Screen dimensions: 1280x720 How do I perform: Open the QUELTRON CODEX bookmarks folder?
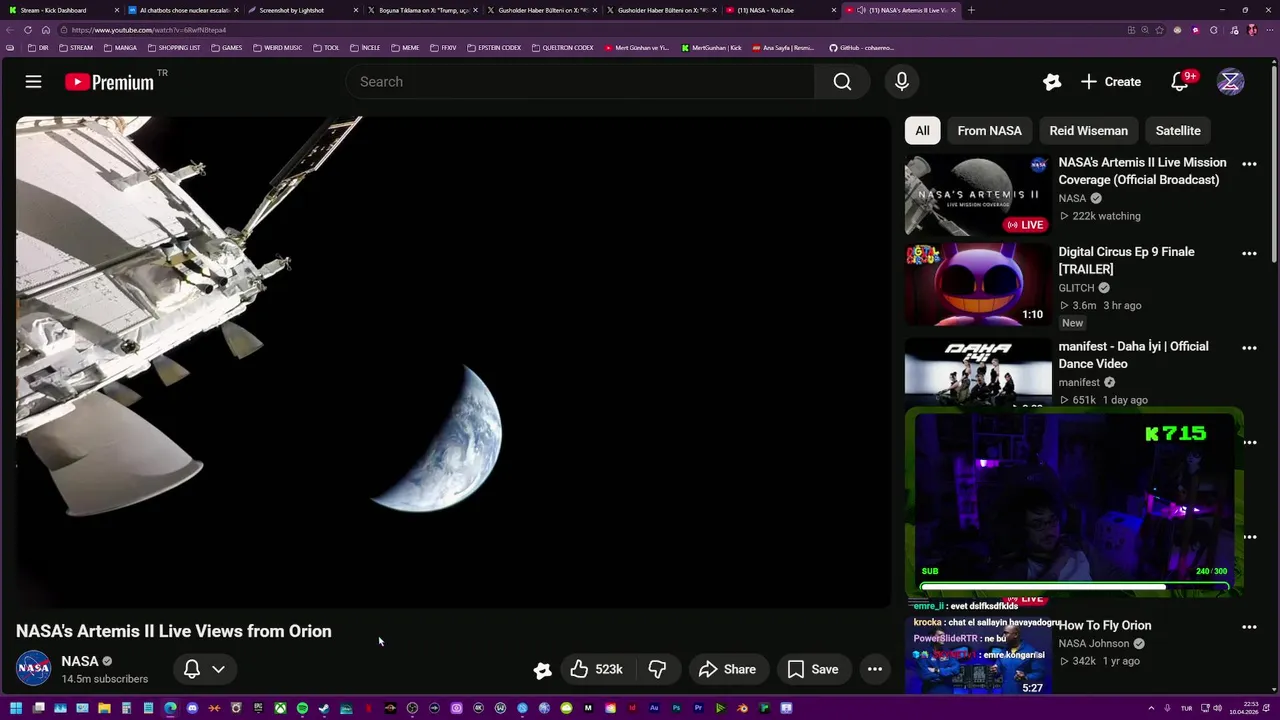(563, 48)
